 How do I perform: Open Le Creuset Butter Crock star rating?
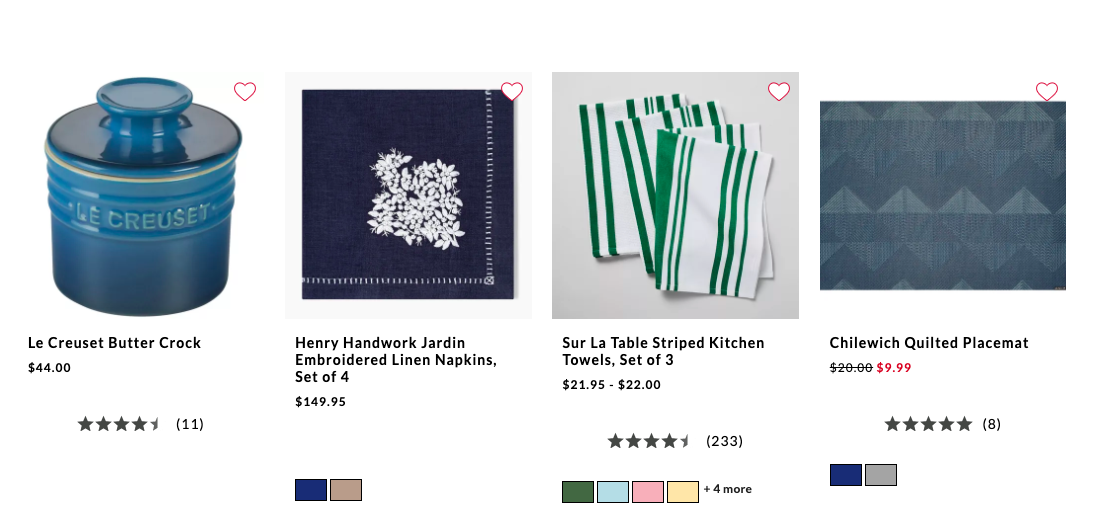point(120,424)
